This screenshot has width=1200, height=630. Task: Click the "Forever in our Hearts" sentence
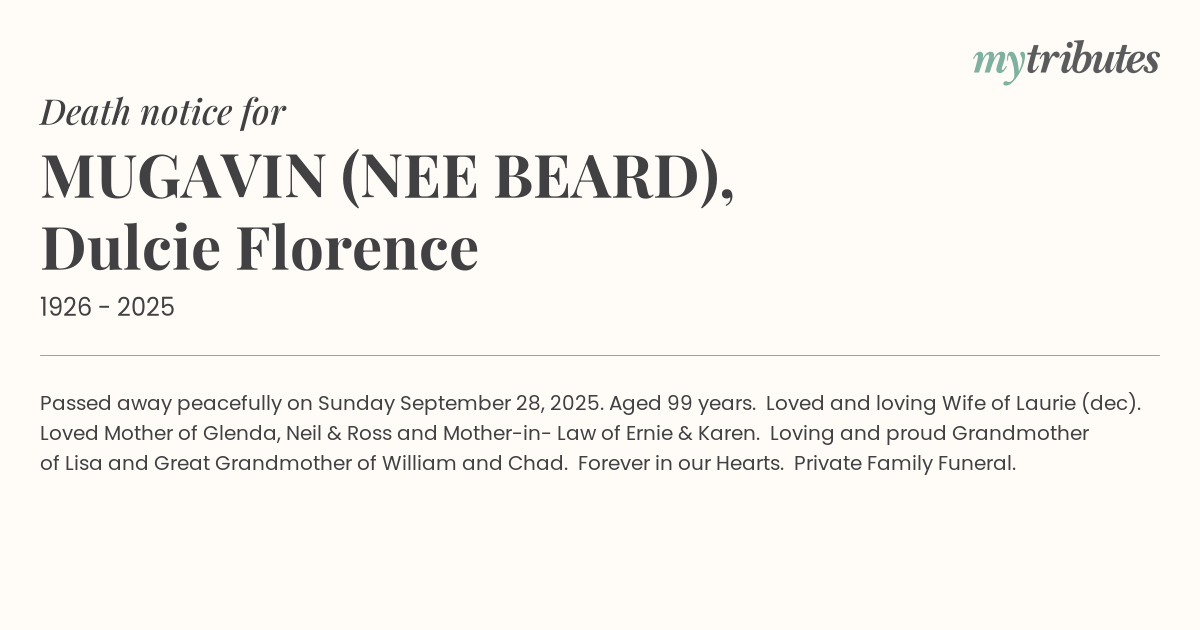tap(680, 464)
